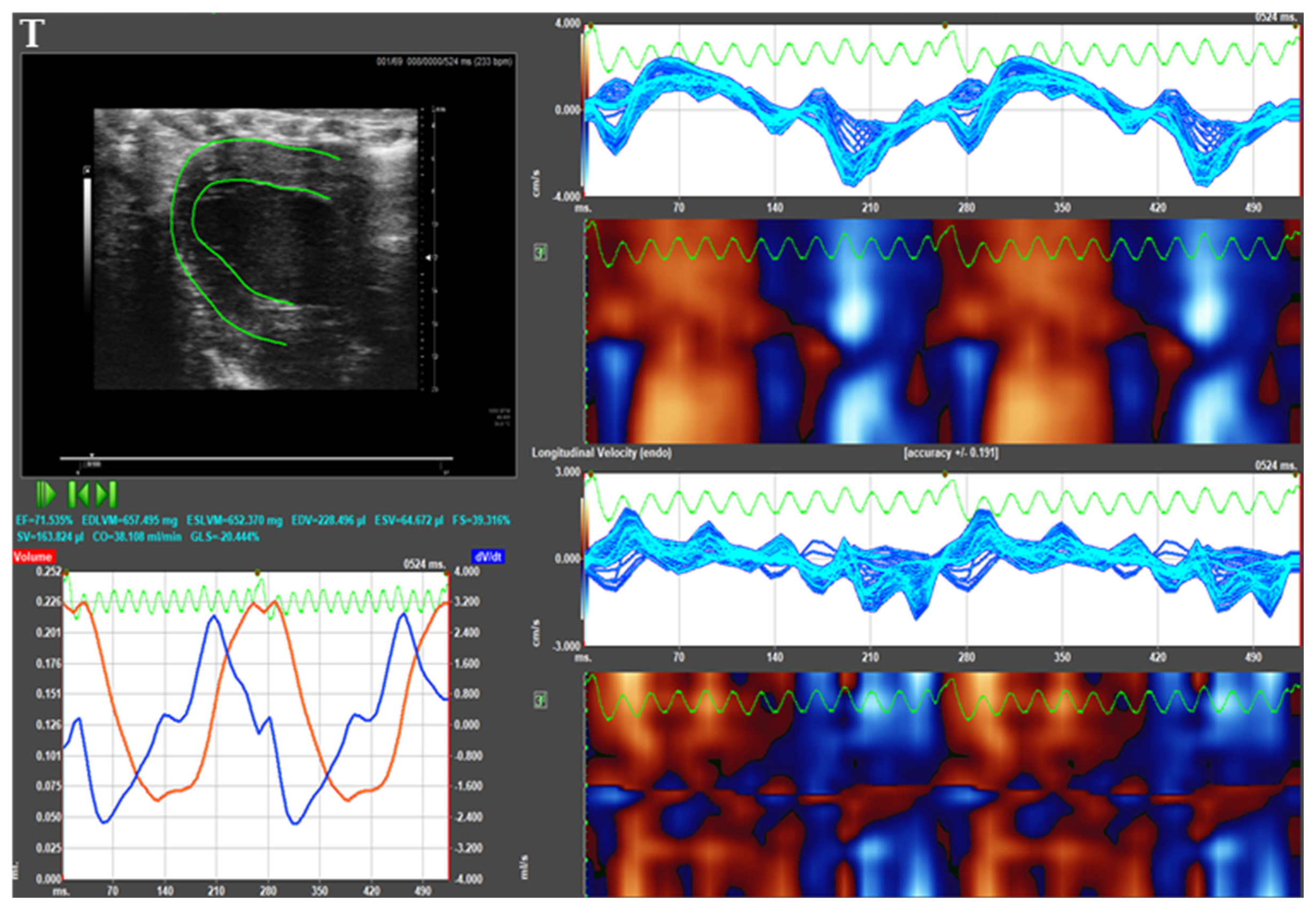1316x915 pixels.
Task: Step to the next frame
Action: coord(107,494)
